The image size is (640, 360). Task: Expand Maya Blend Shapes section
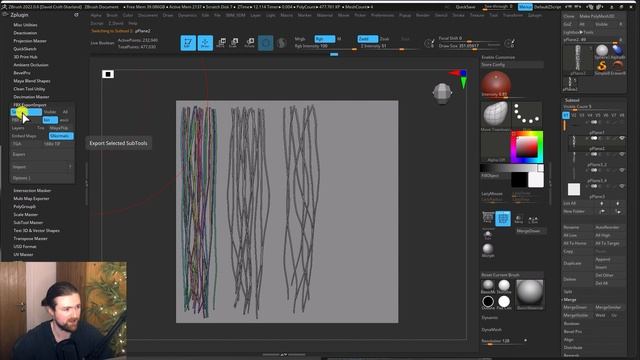click(x=32, y=81)
